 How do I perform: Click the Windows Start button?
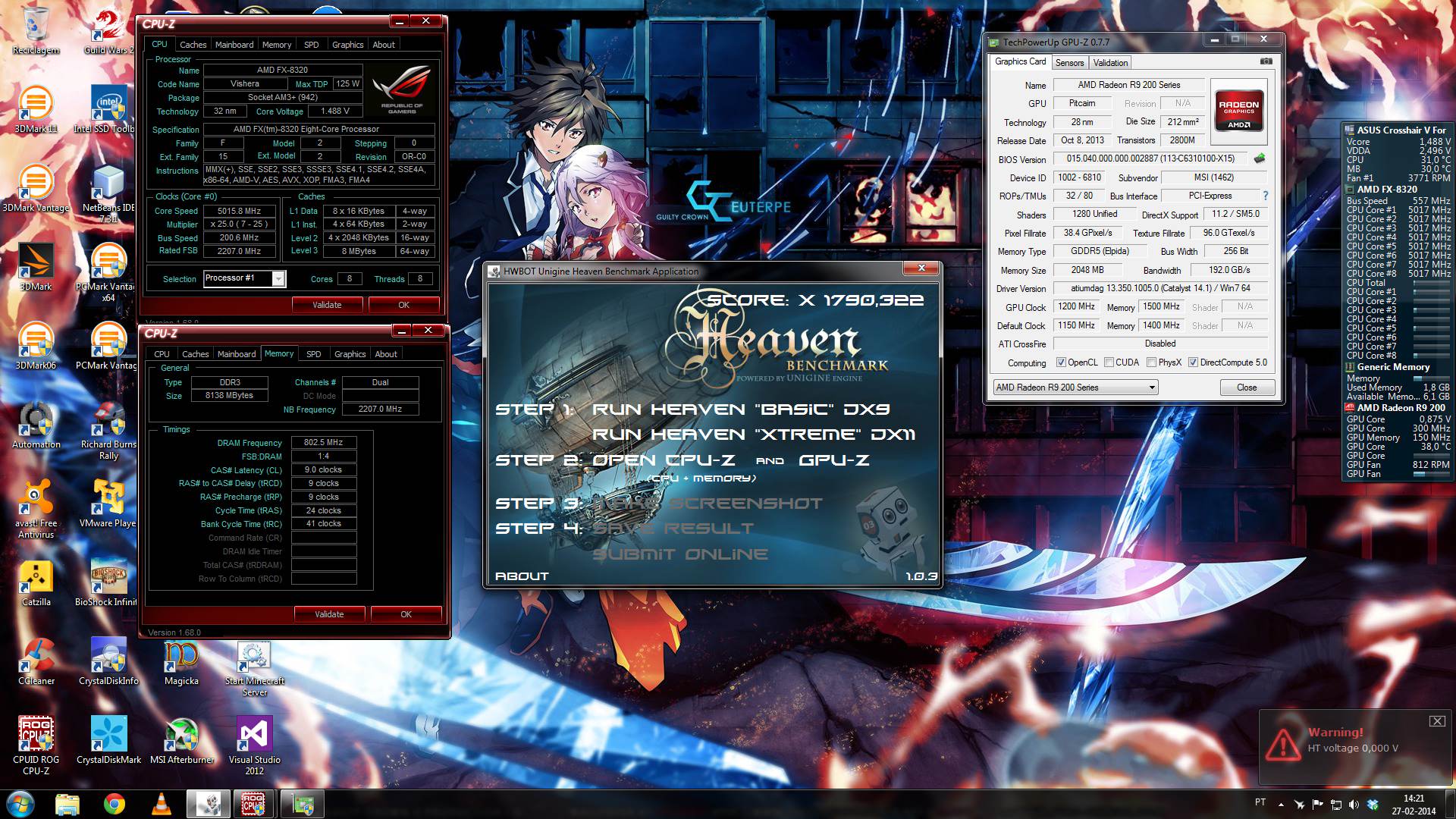tap(20, 804)
